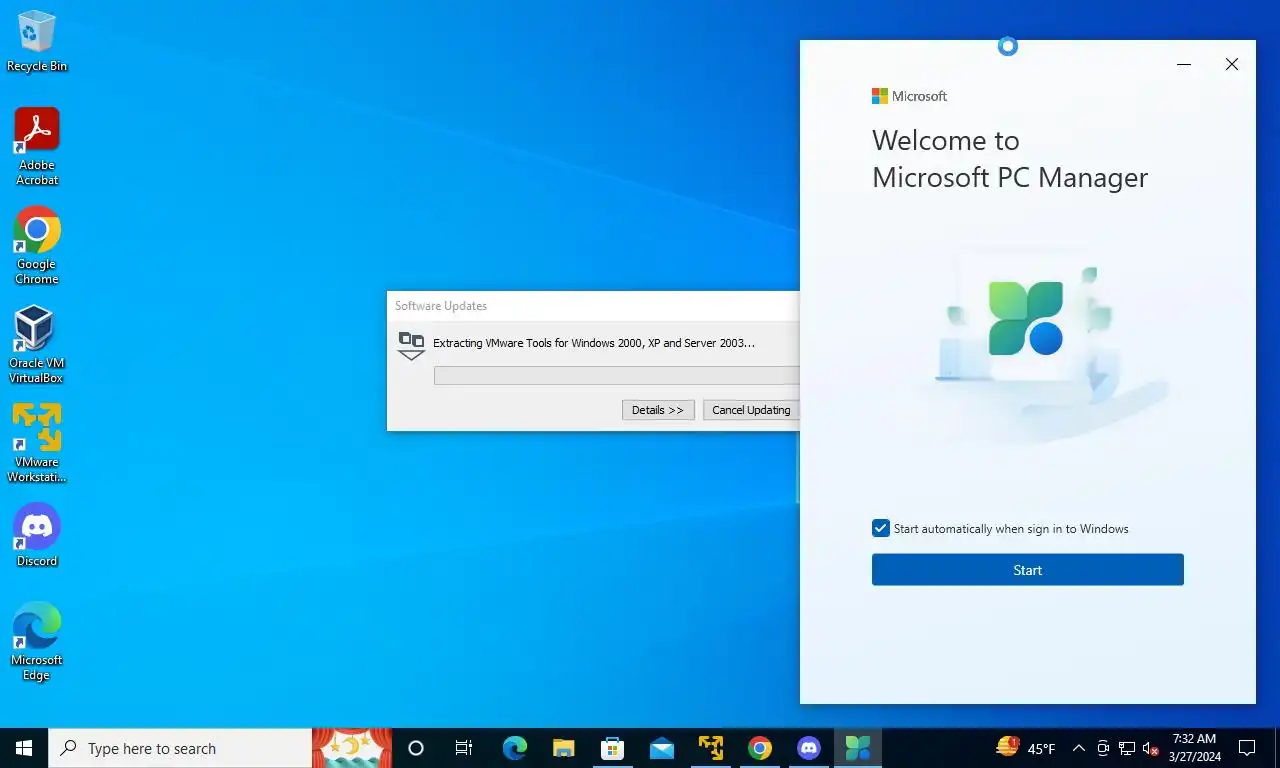This screenshot has height=768, width=1280.
Task: Click the PC Manager illustration logo
Action: [x=1025, y=318]
